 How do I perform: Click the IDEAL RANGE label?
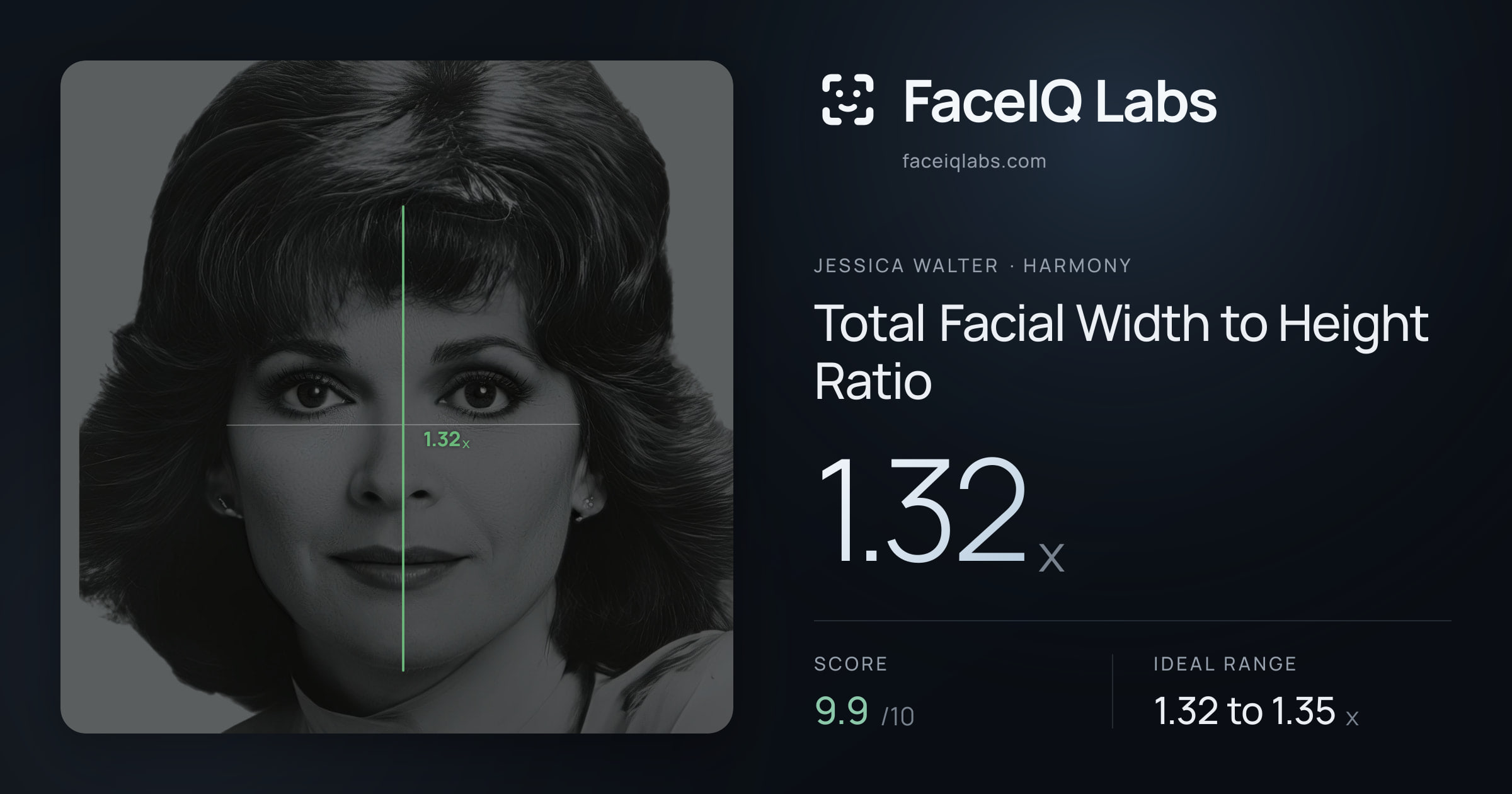(x=1225, y=664)
